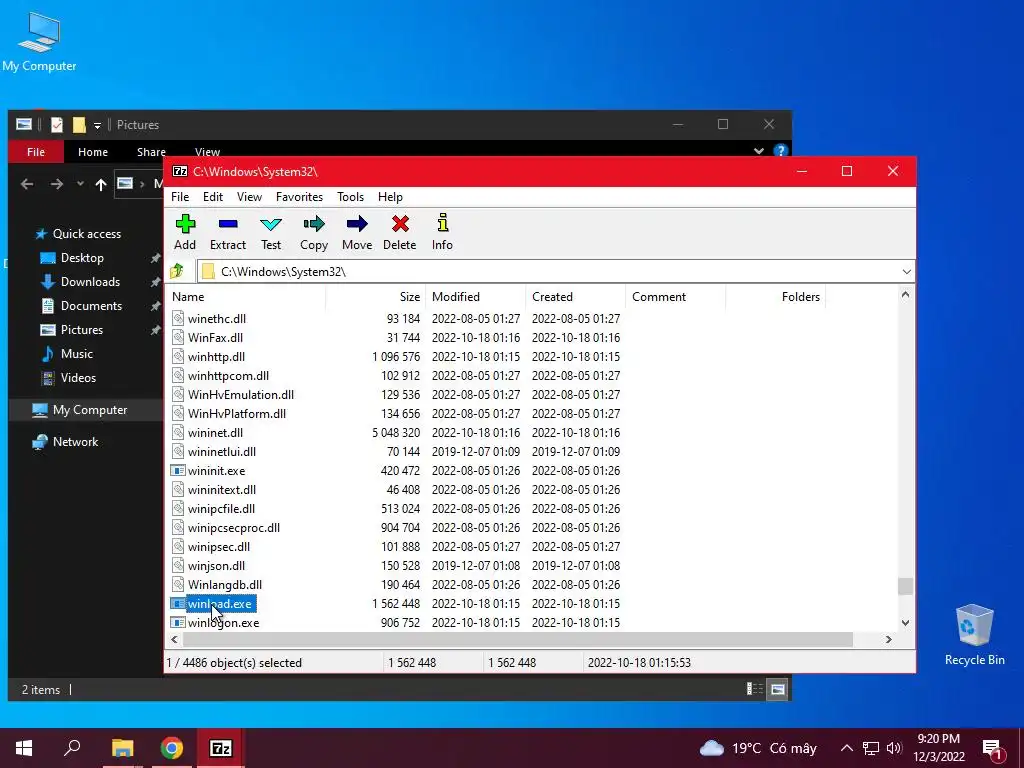
Task: Select winethc.dll in the file list
Action: (x=217, y=319)
